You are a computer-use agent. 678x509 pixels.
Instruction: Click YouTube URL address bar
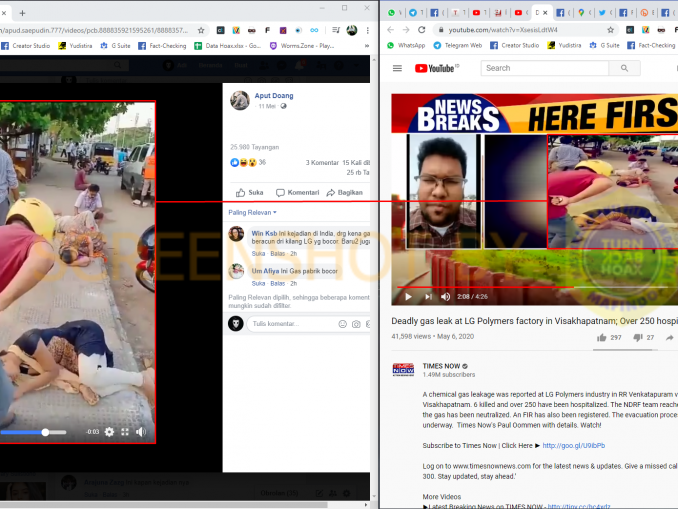[x=523, y=30]
